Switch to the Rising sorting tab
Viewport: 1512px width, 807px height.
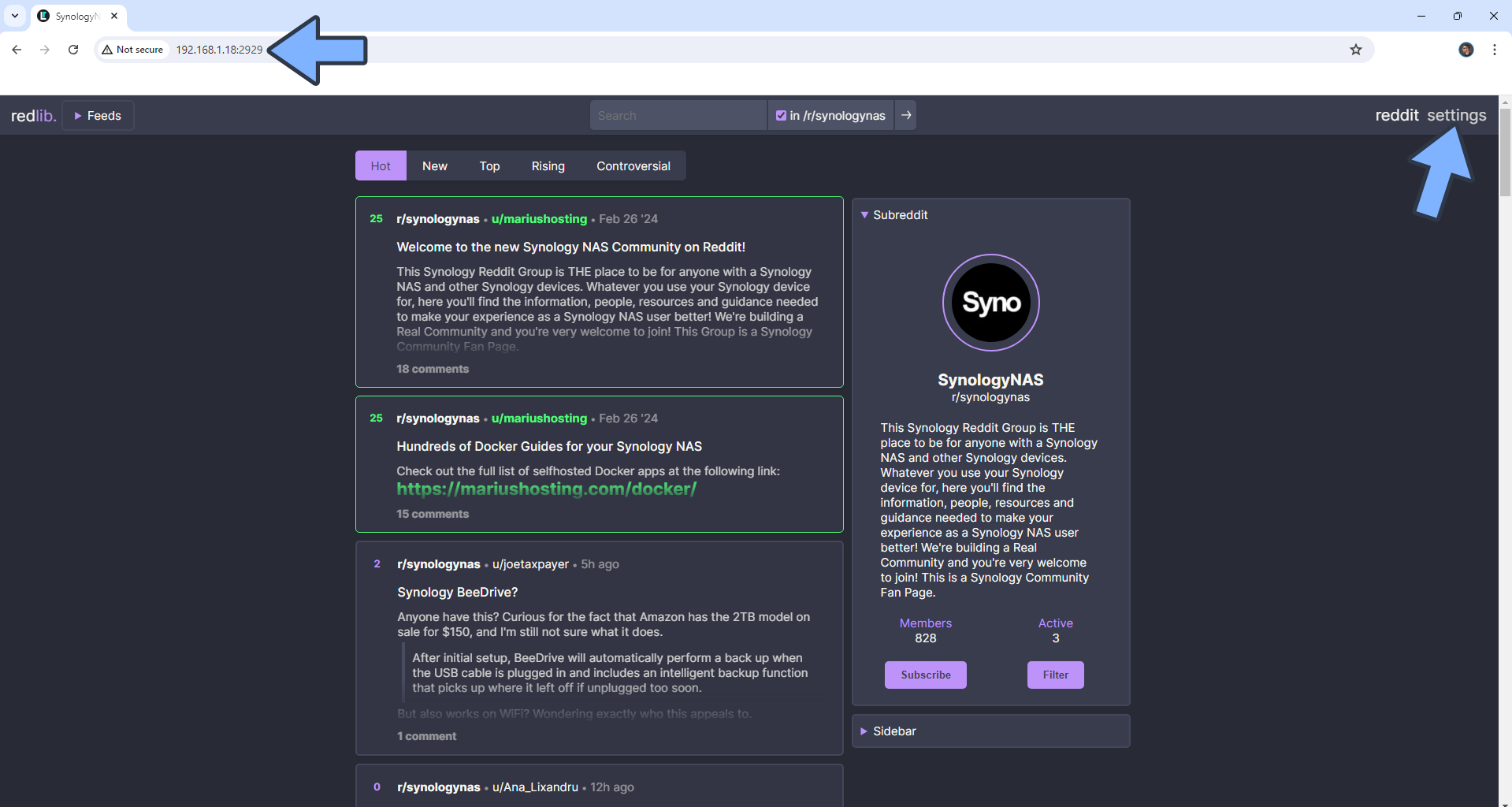coord(548,165)
